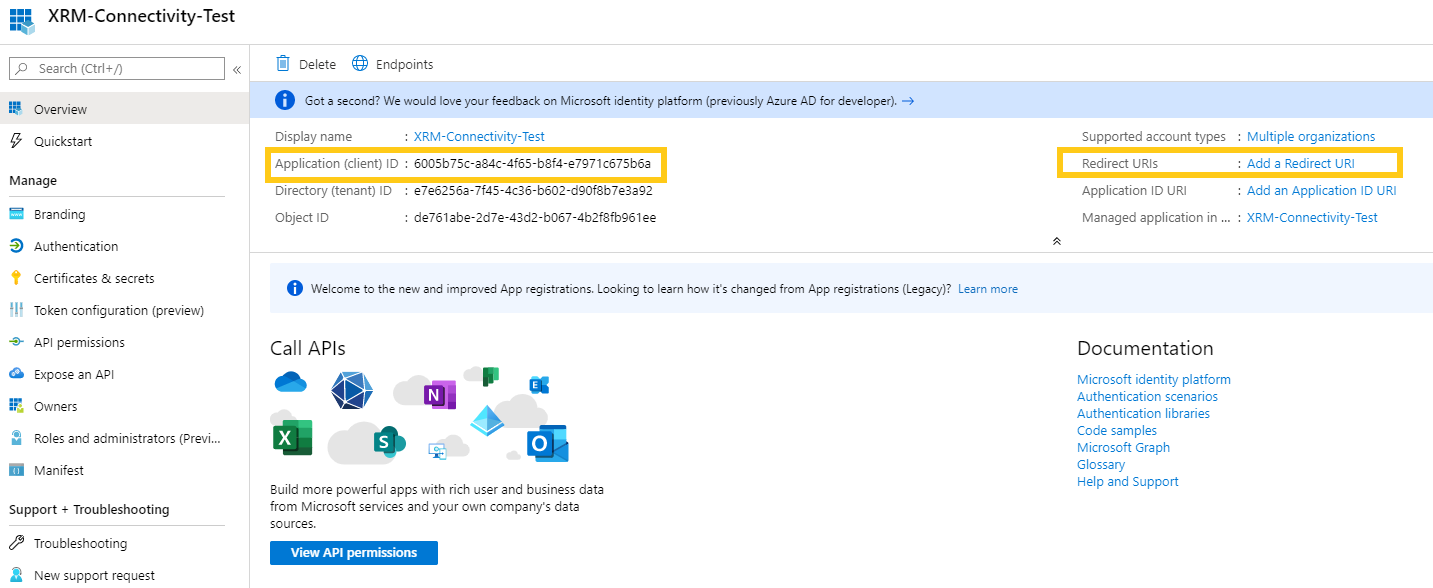This screenshot has height=588, width=1433.
Task: Click the globe Endpoints icon
Action: pos(360,63)
